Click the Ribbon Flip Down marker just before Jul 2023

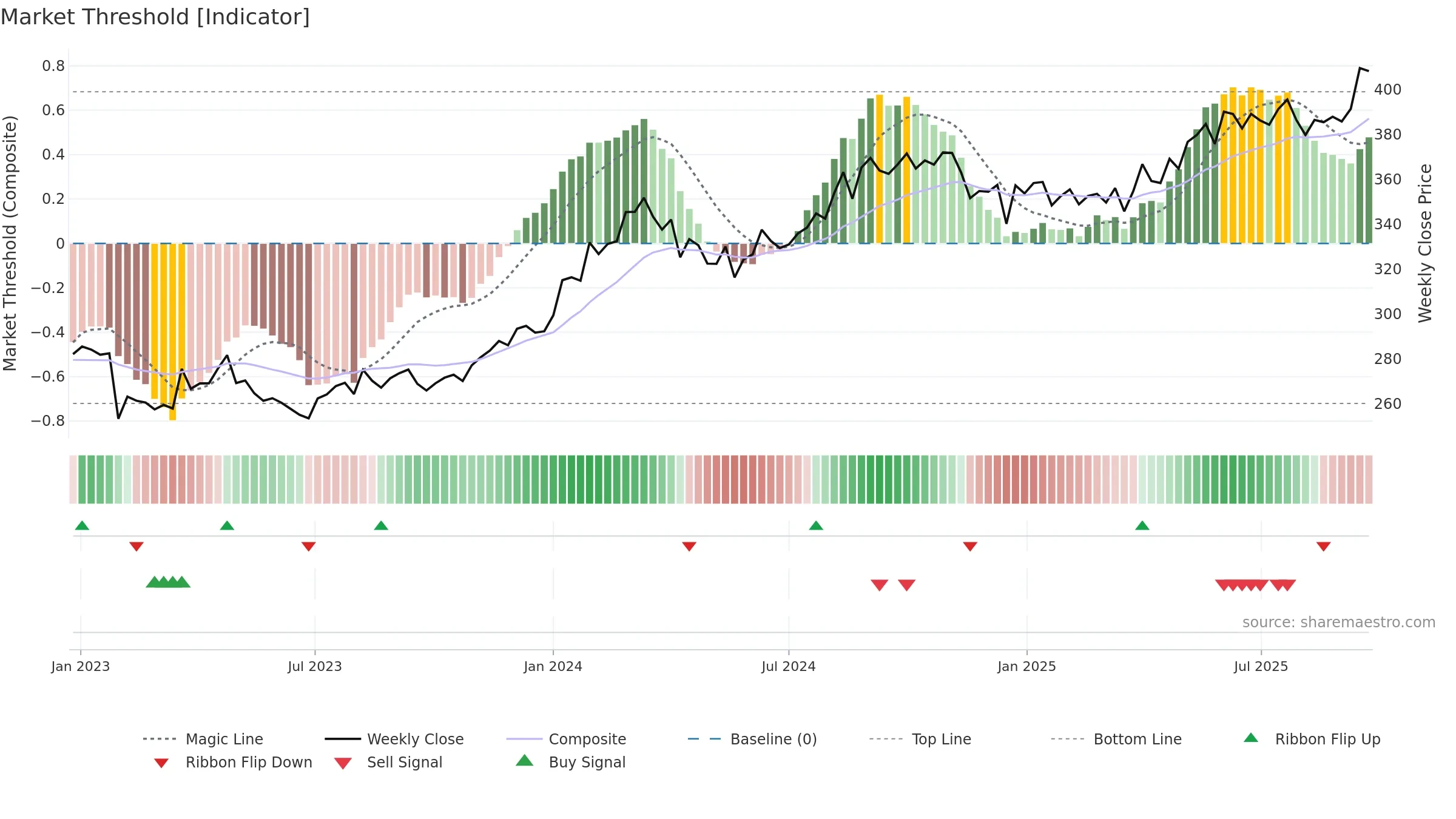[309, 547]
